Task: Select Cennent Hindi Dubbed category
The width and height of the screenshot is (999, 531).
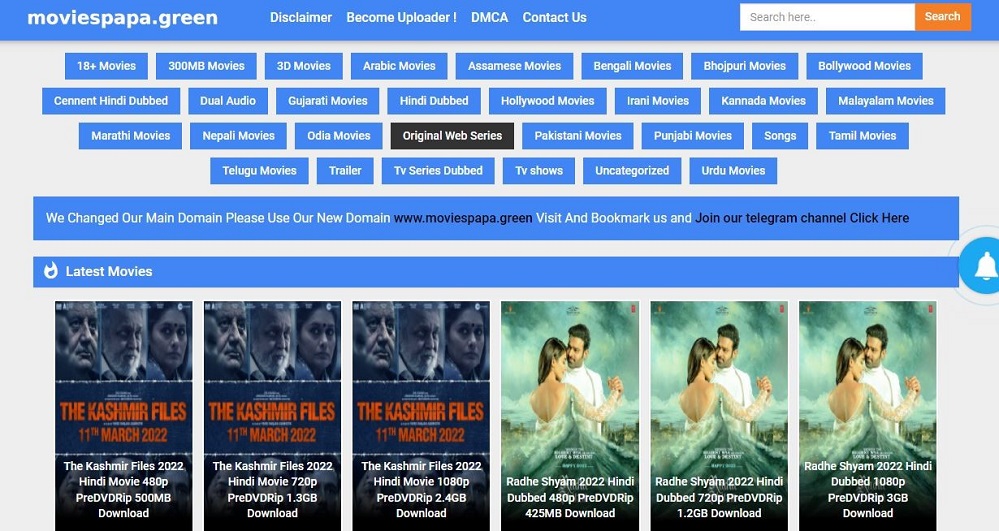Action: coord(111,101)
